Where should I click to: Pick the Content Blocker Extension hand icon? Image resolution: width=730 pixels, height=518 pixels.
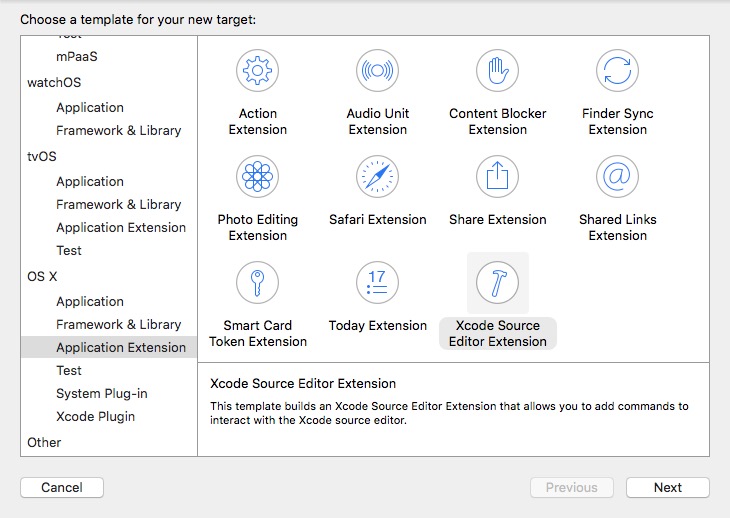[x=497, y=71]
